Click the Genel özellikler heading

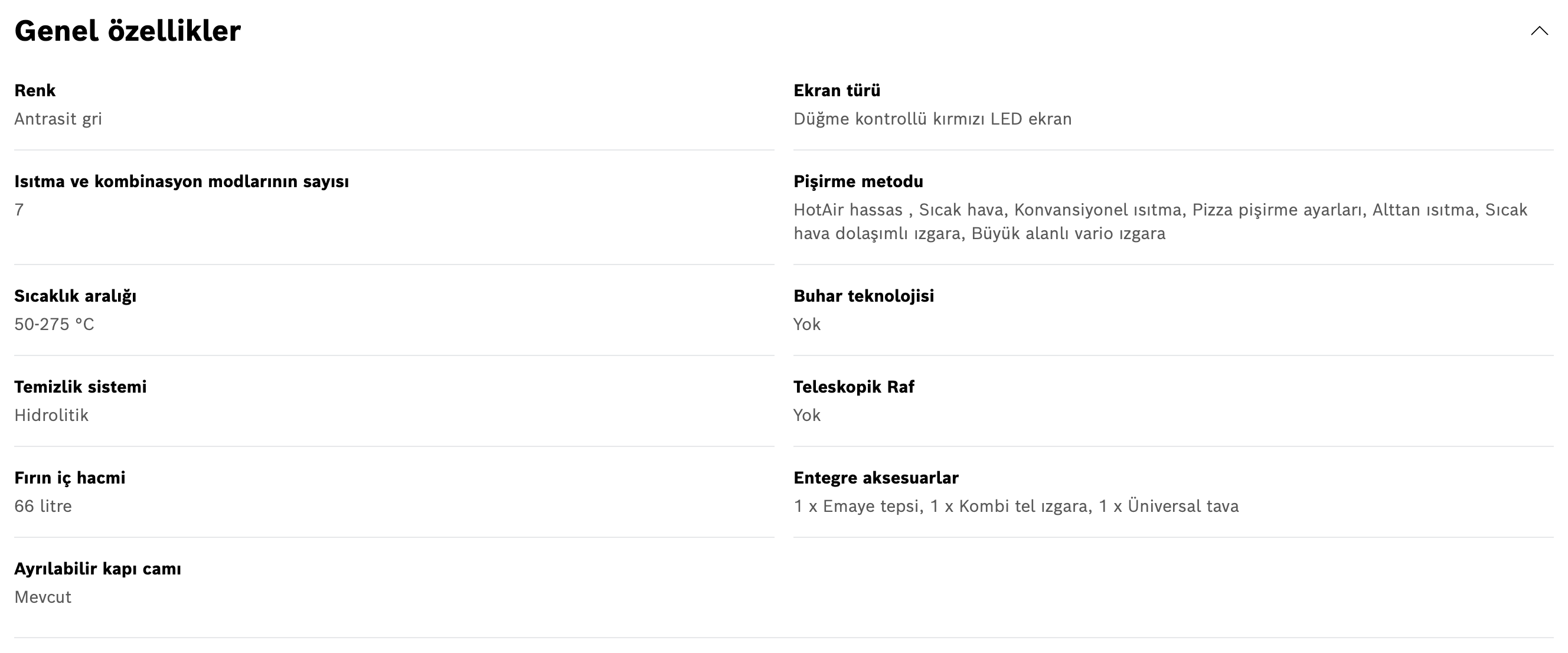tap(127, 31)
